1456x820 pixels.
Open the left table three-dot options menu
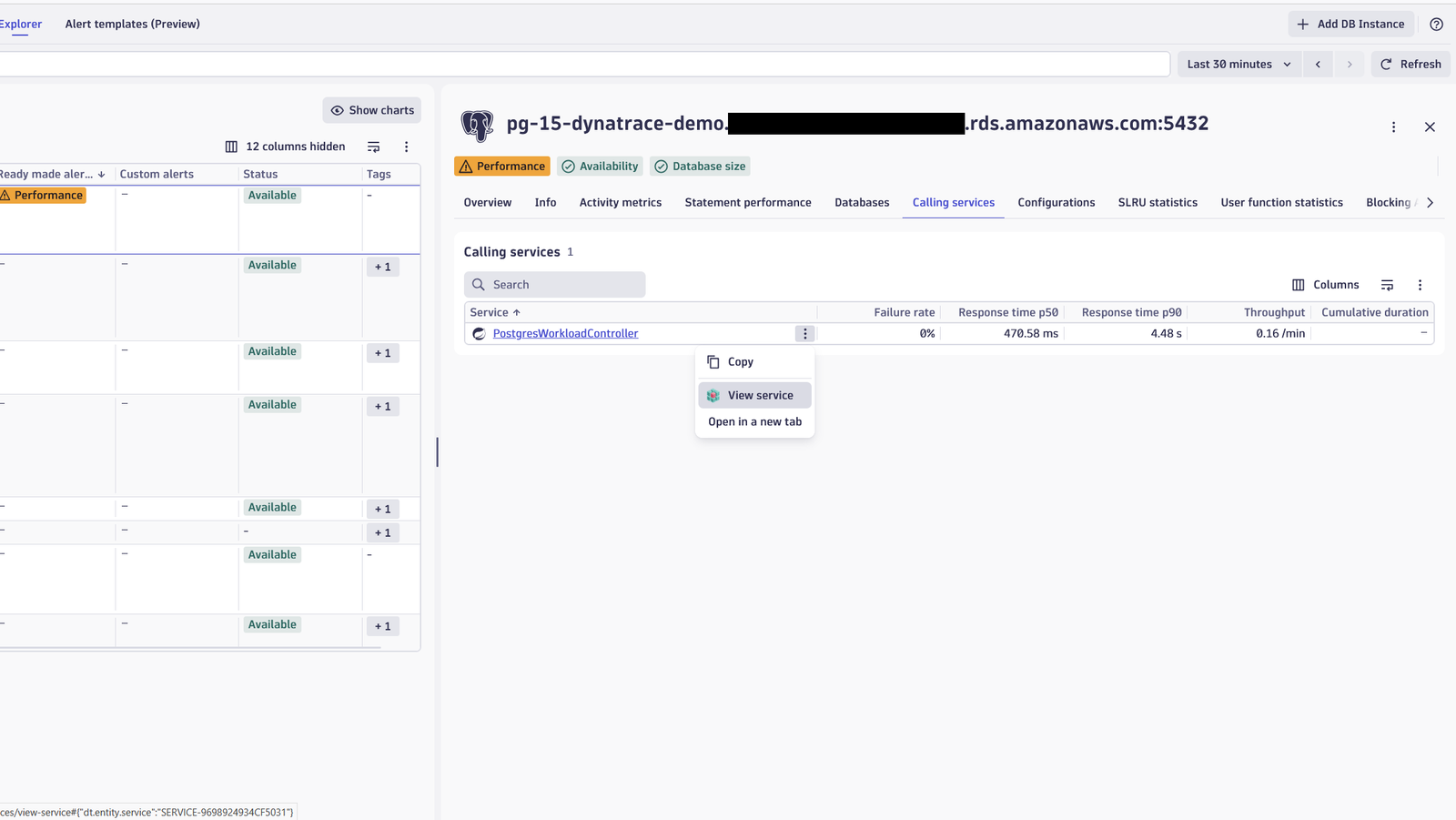[407, 147]
